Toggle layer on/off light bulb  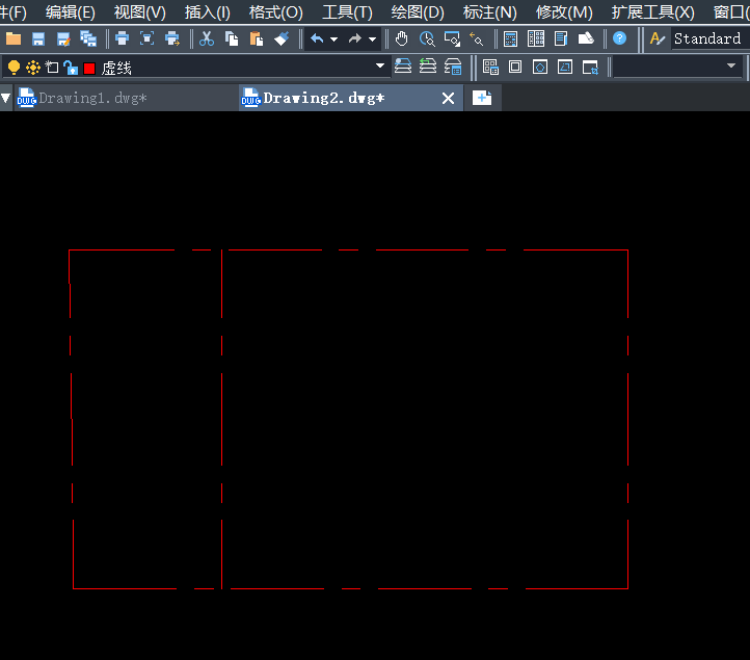(14, 68)
